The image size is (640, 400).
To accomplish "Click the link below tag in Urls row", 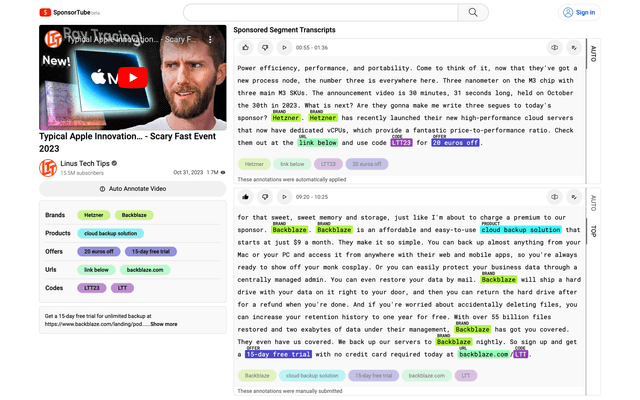I will pyautogui.click(x=96, y=270).
